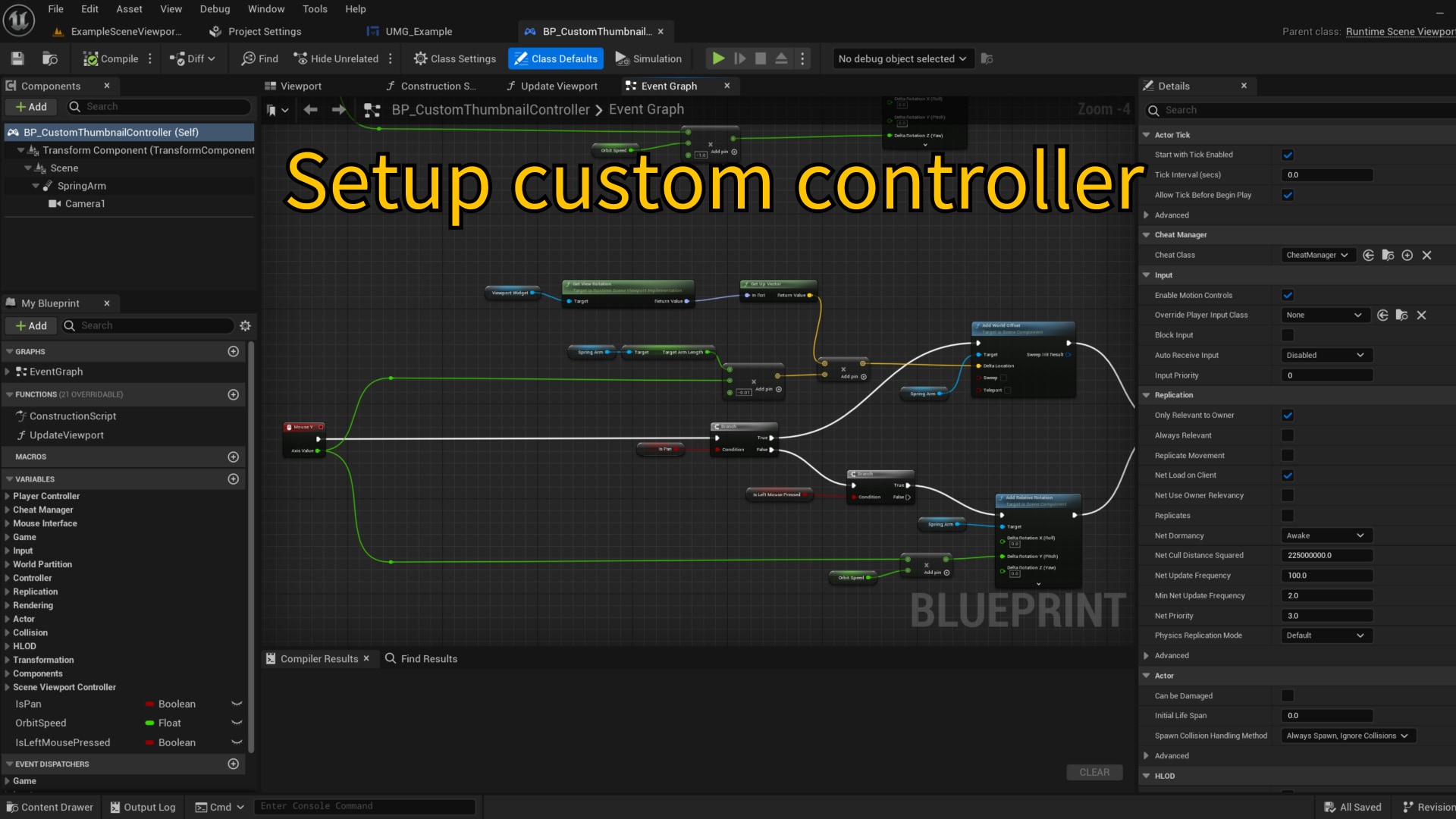This screenshot has height=819, width=1456.
Task: Navigate back in graph history arrow
Action: tap(310, 110)
